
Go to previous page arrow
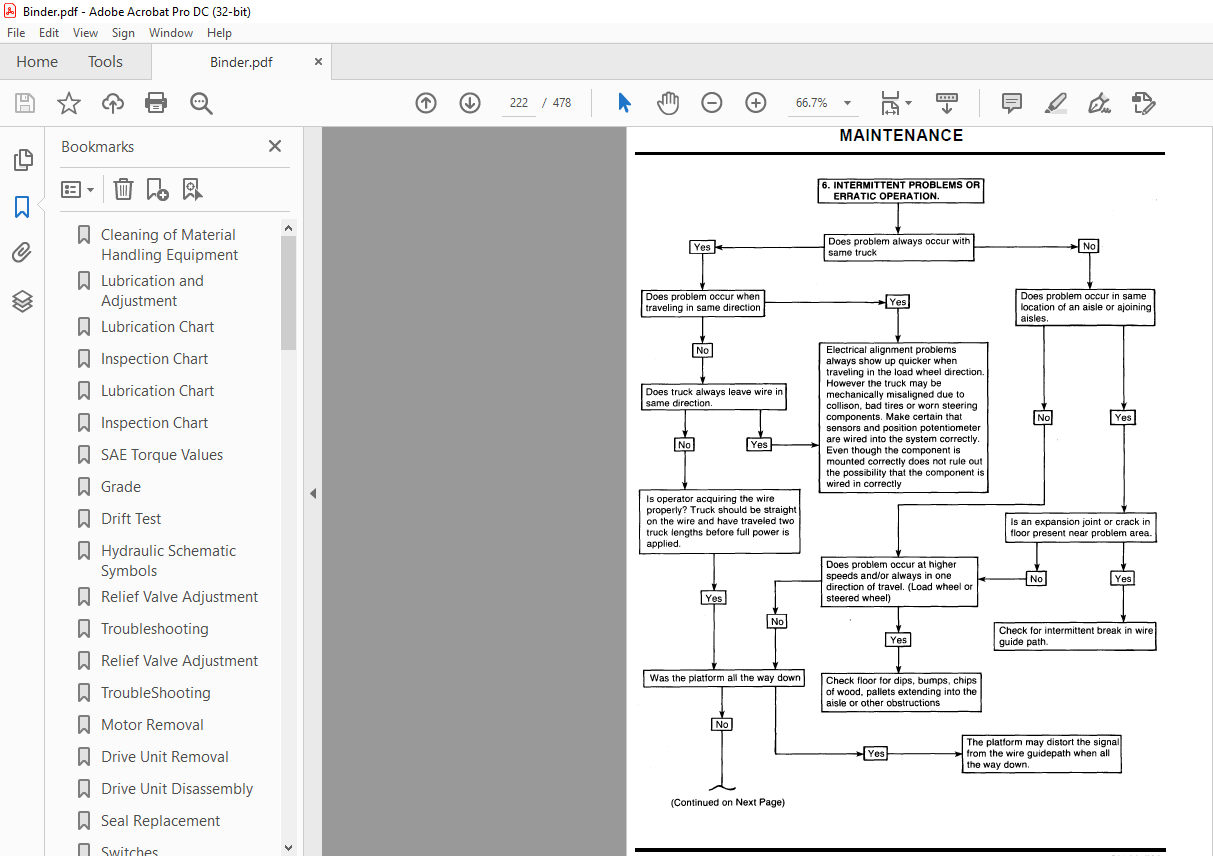coord(426,103)
